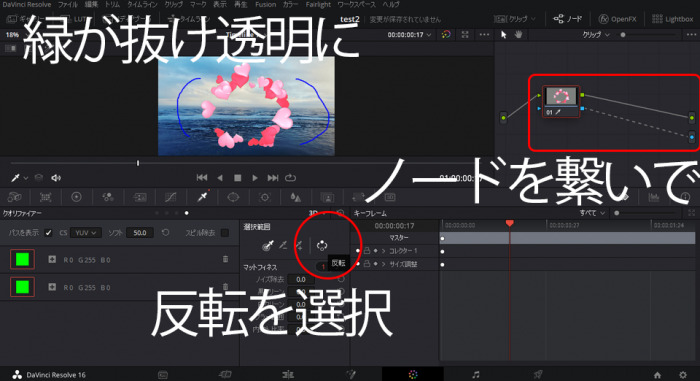Viewport: 700px width, 381px height.
Task: Expand viewer to enhanced mode icon
Action: pyautogui.click(x=465, y=34)
